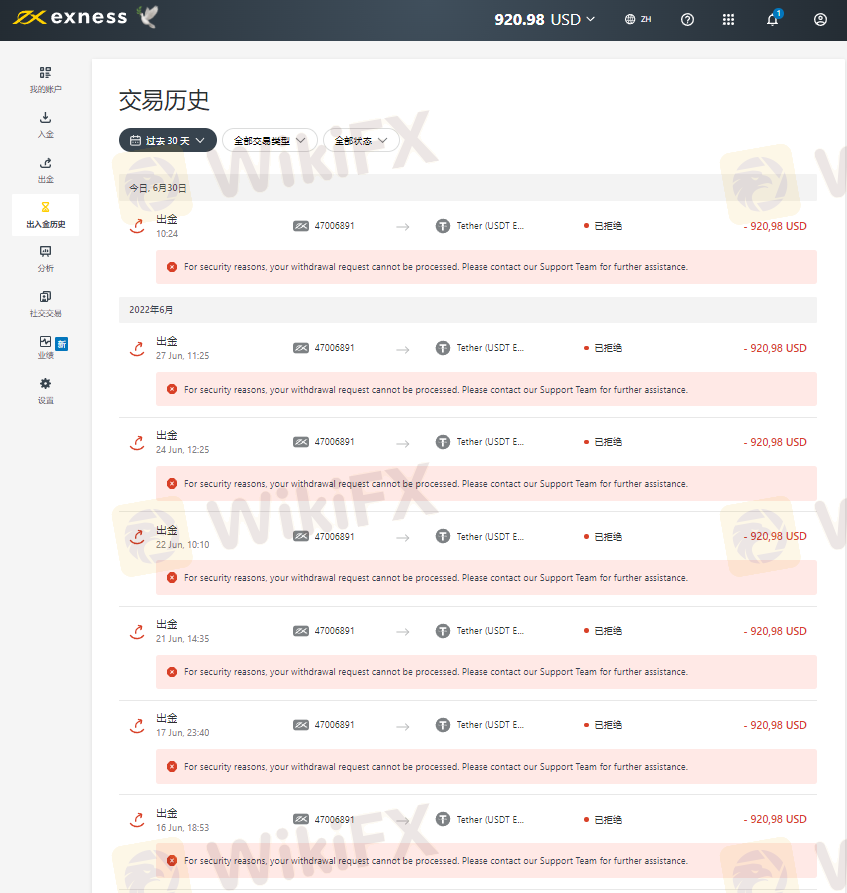Click account 47006891 in 27 Jun row
Viewport: 847px width, 893px height.
334,348
